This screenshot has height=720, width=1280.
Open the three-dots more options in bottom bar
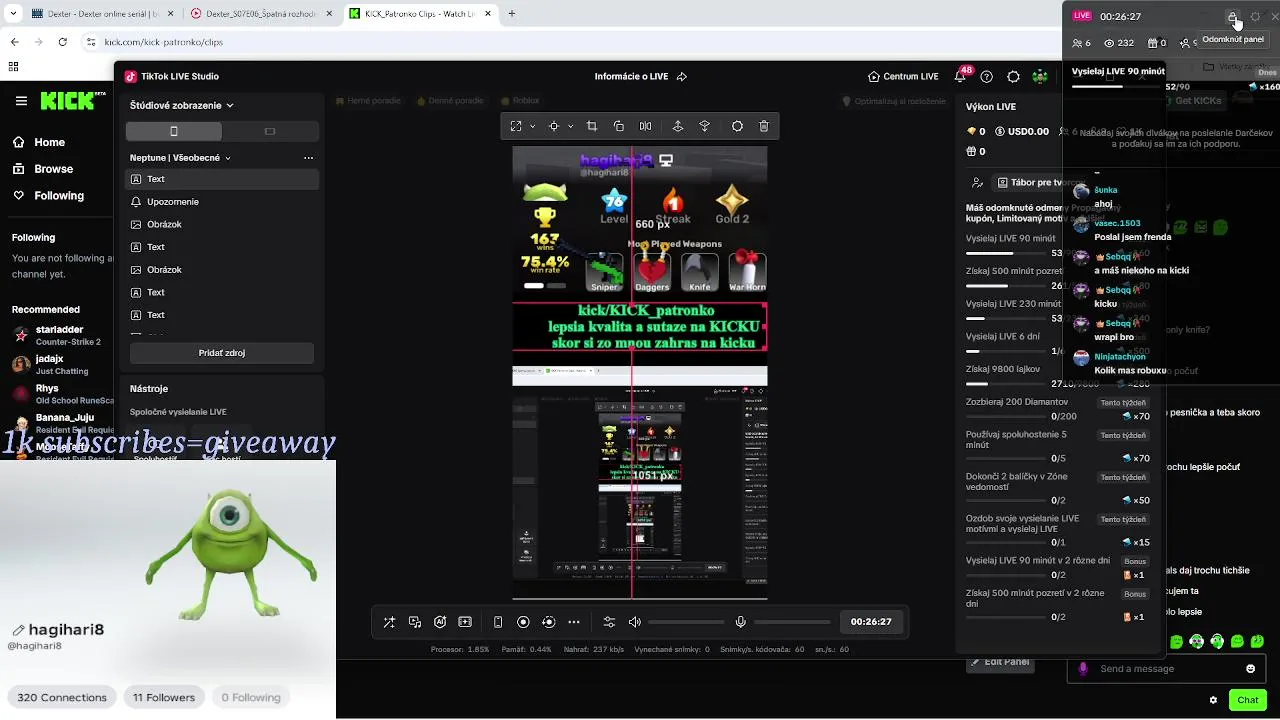574,622
